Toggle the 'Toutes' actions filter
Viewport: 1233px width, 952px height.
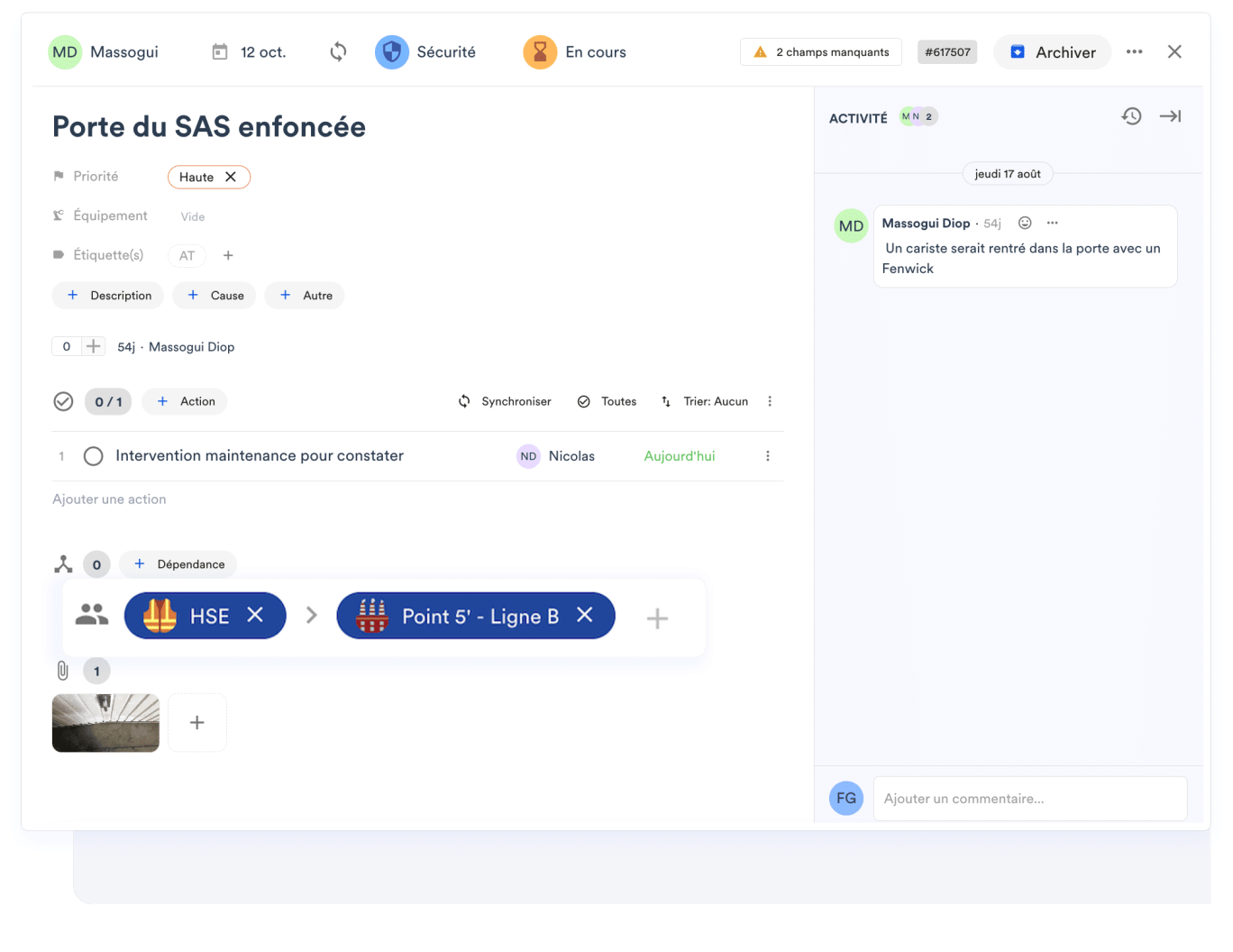pyautogui.click(x=607, y=401)
